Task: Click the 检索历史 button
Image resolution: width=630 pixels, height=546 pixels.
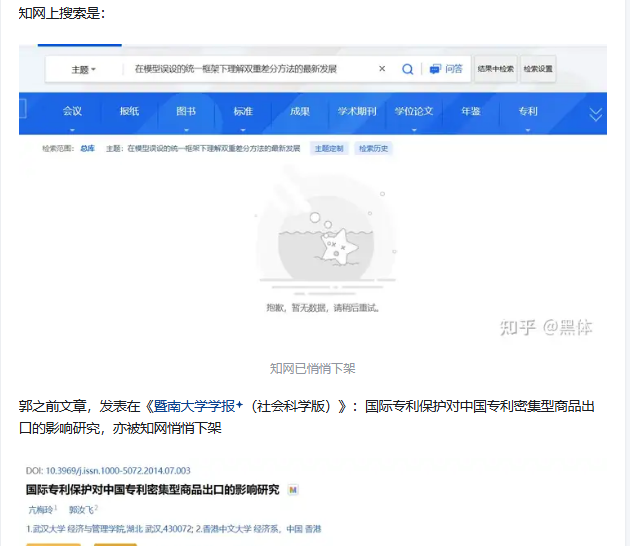Action: click(373, 149)
